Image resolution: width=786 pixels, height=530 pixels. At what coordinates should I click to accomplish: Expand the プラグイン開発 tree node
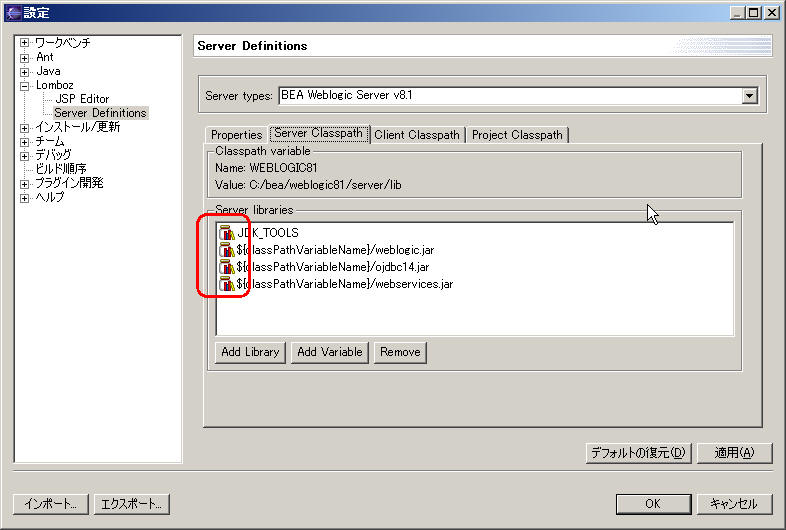[25, 183]
